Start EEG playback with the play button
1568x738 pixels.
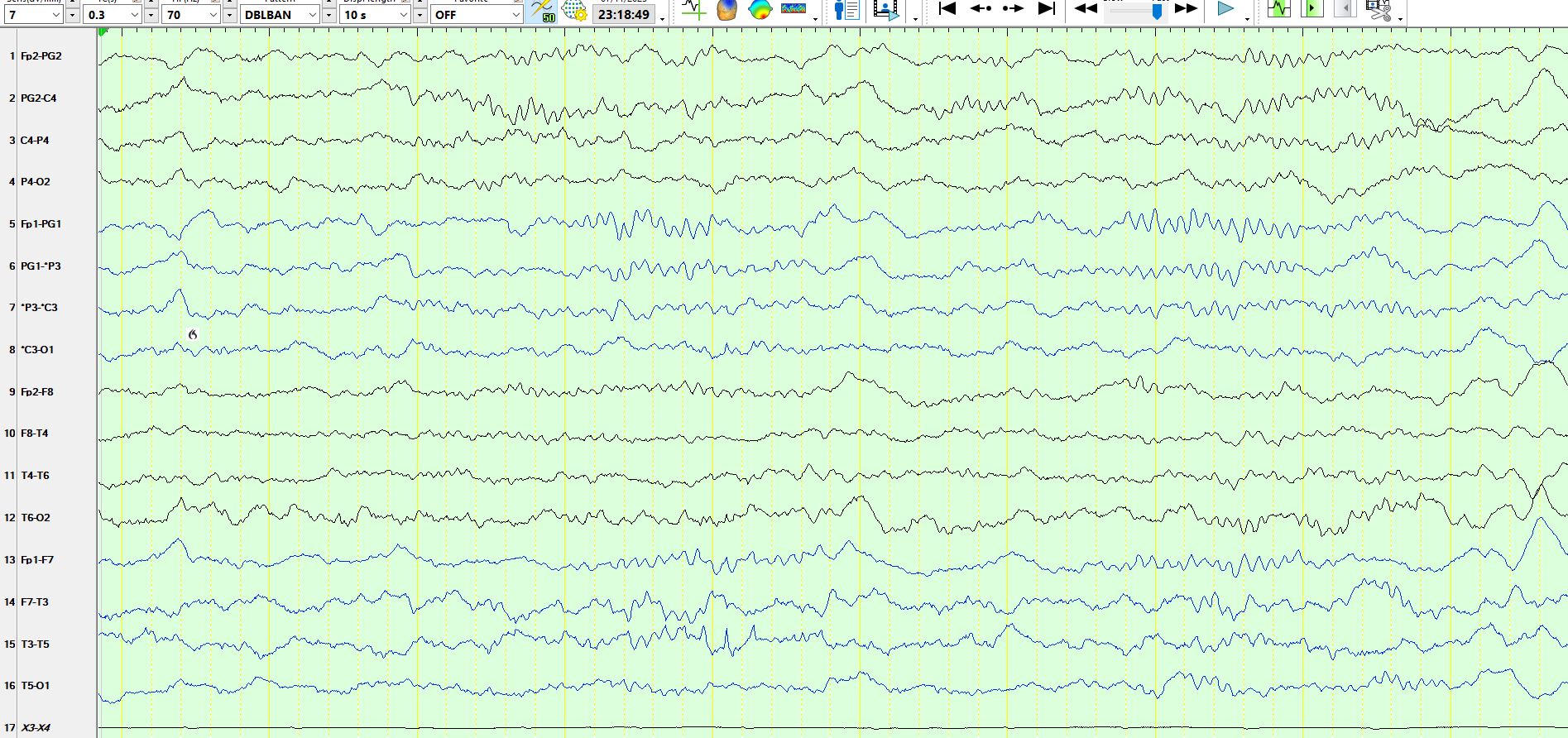(1225, 8)
